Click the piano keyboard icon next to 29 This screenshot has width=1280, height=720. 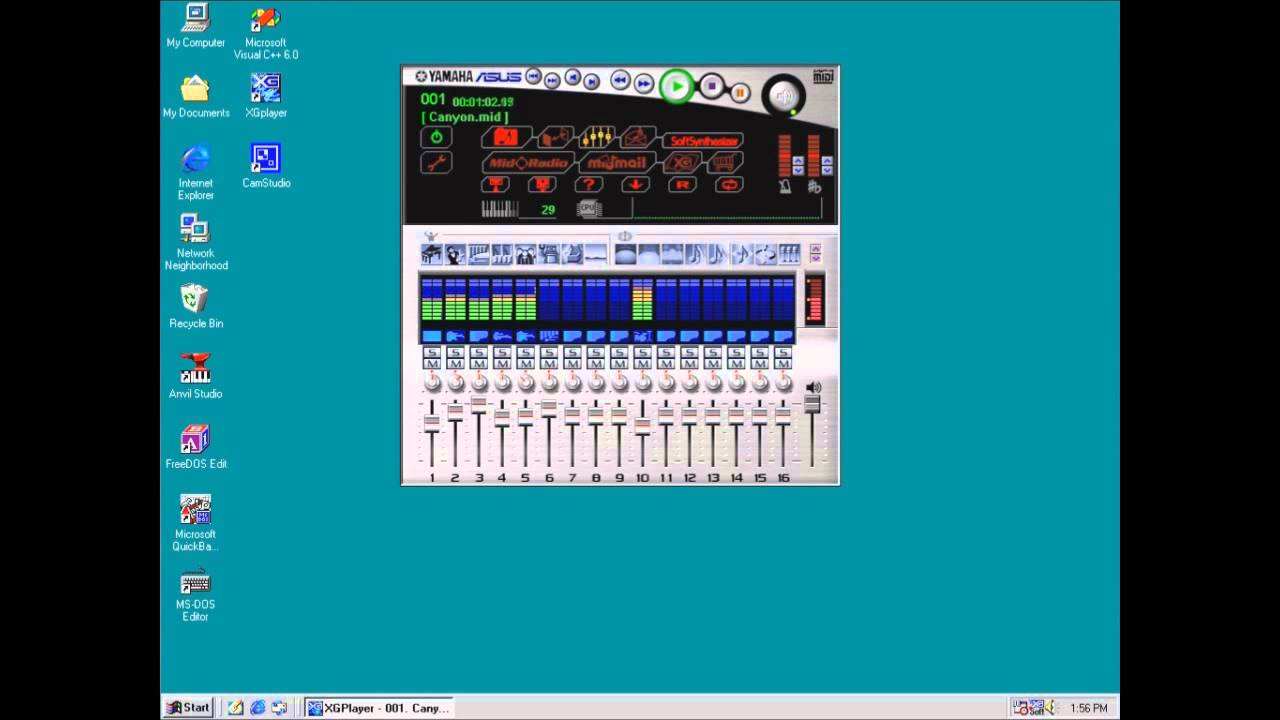tap(500, 209)
